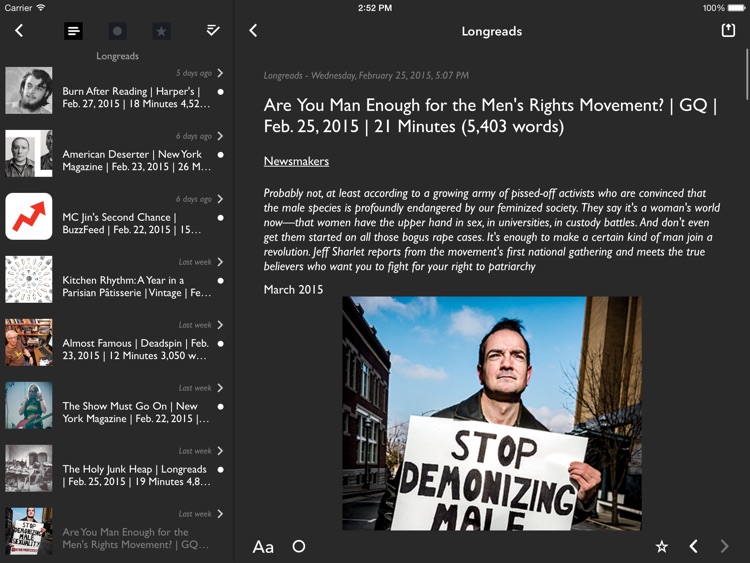
Task: Switch to the starred articles filter tab
Action: (161, 31)
